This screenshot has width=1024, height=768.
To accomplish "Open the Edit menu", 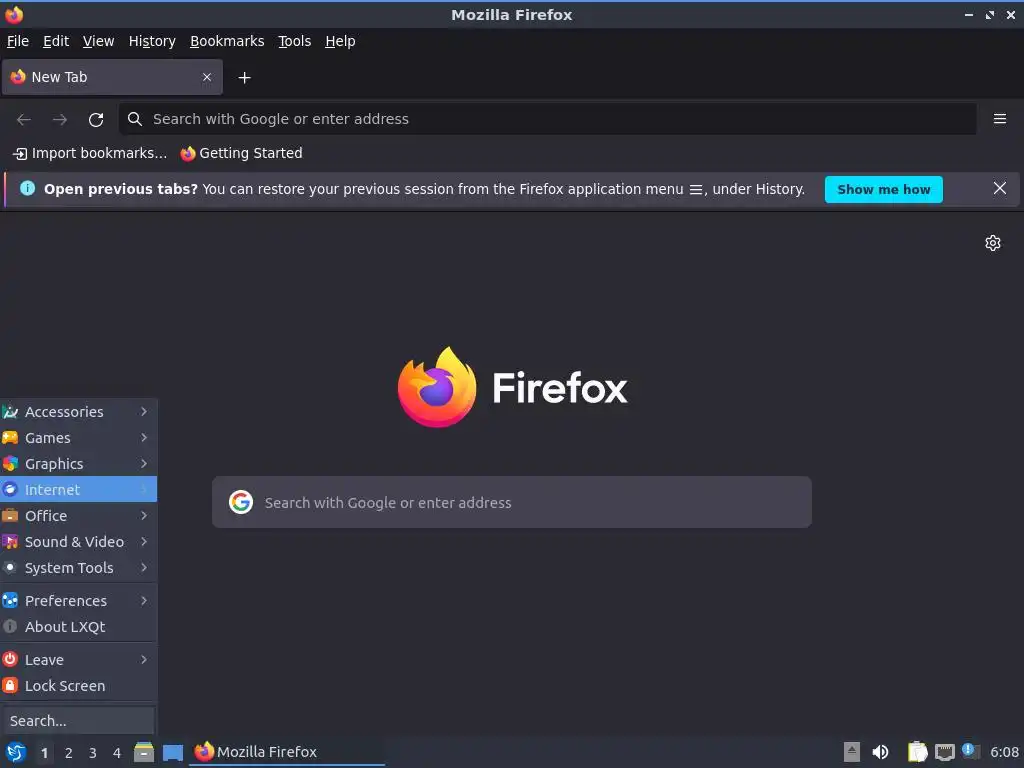I will point(56,41).
